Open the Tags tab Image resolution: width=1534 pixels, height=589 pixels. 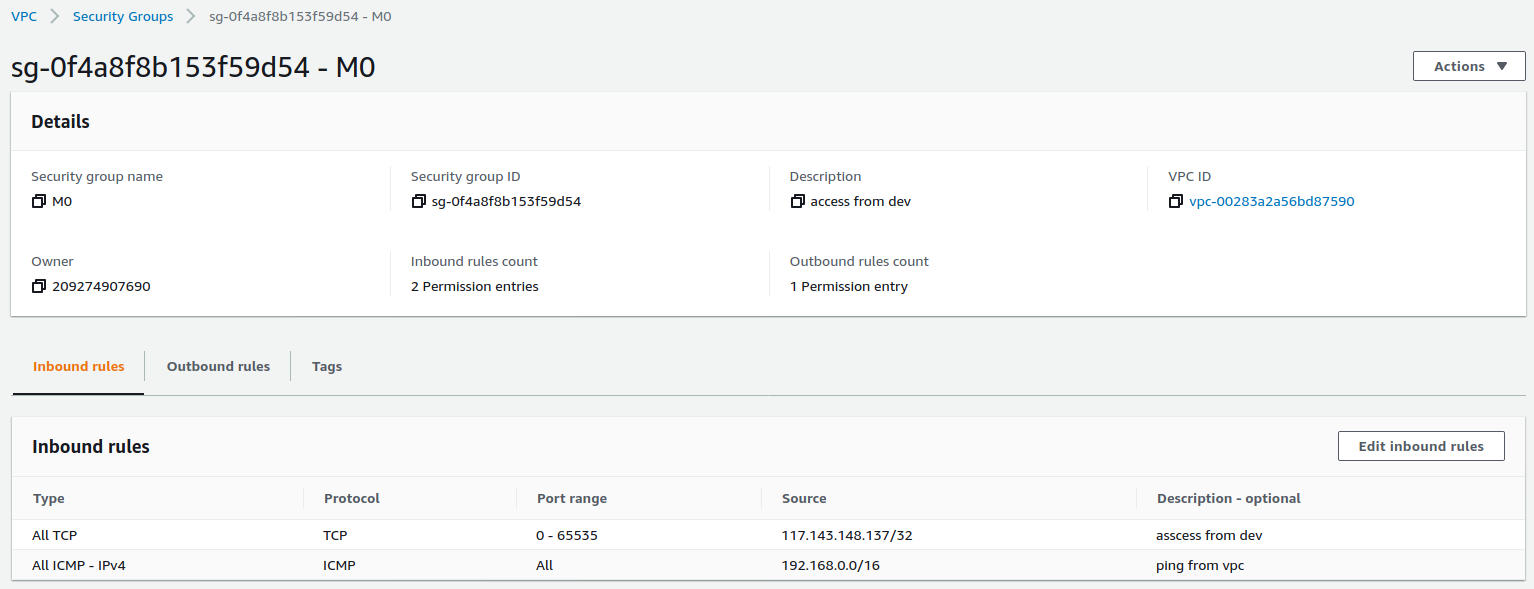327,366
